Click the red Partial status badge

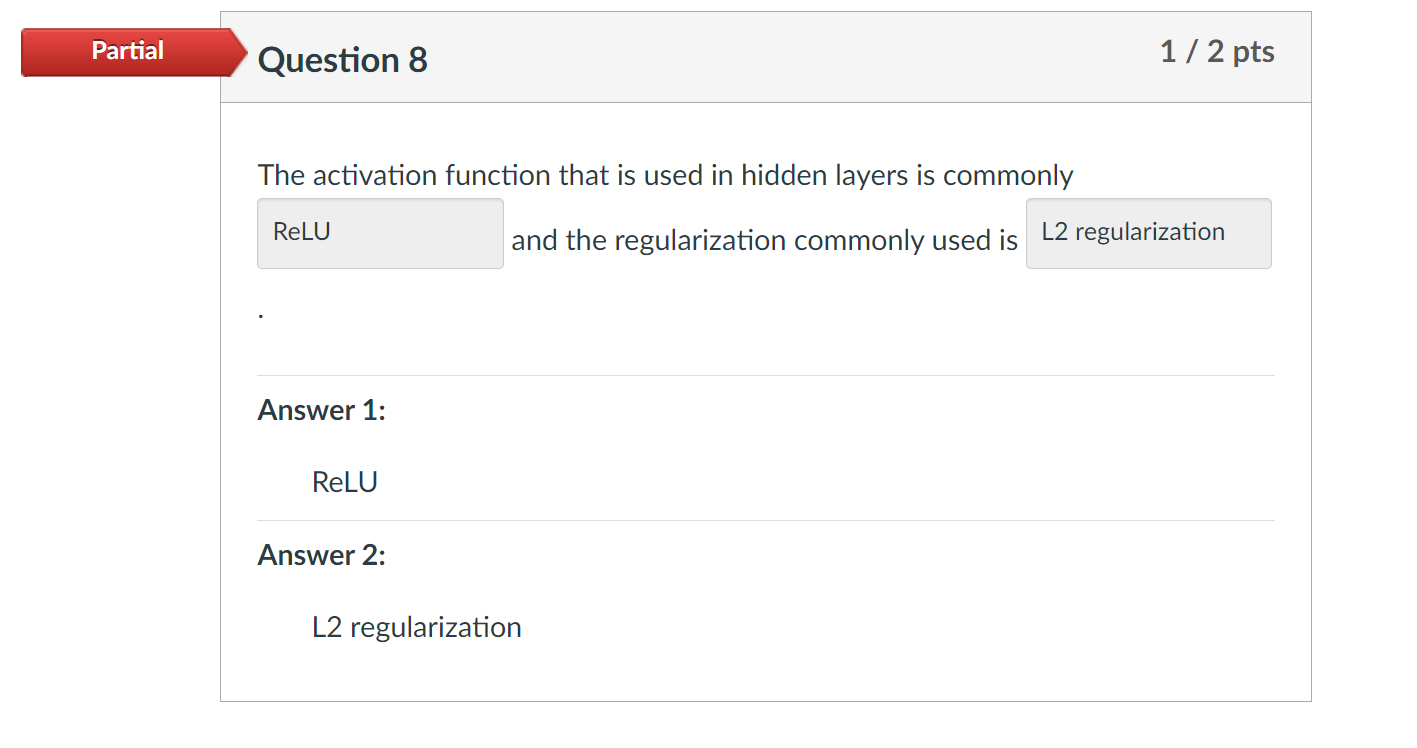point(127,51)
